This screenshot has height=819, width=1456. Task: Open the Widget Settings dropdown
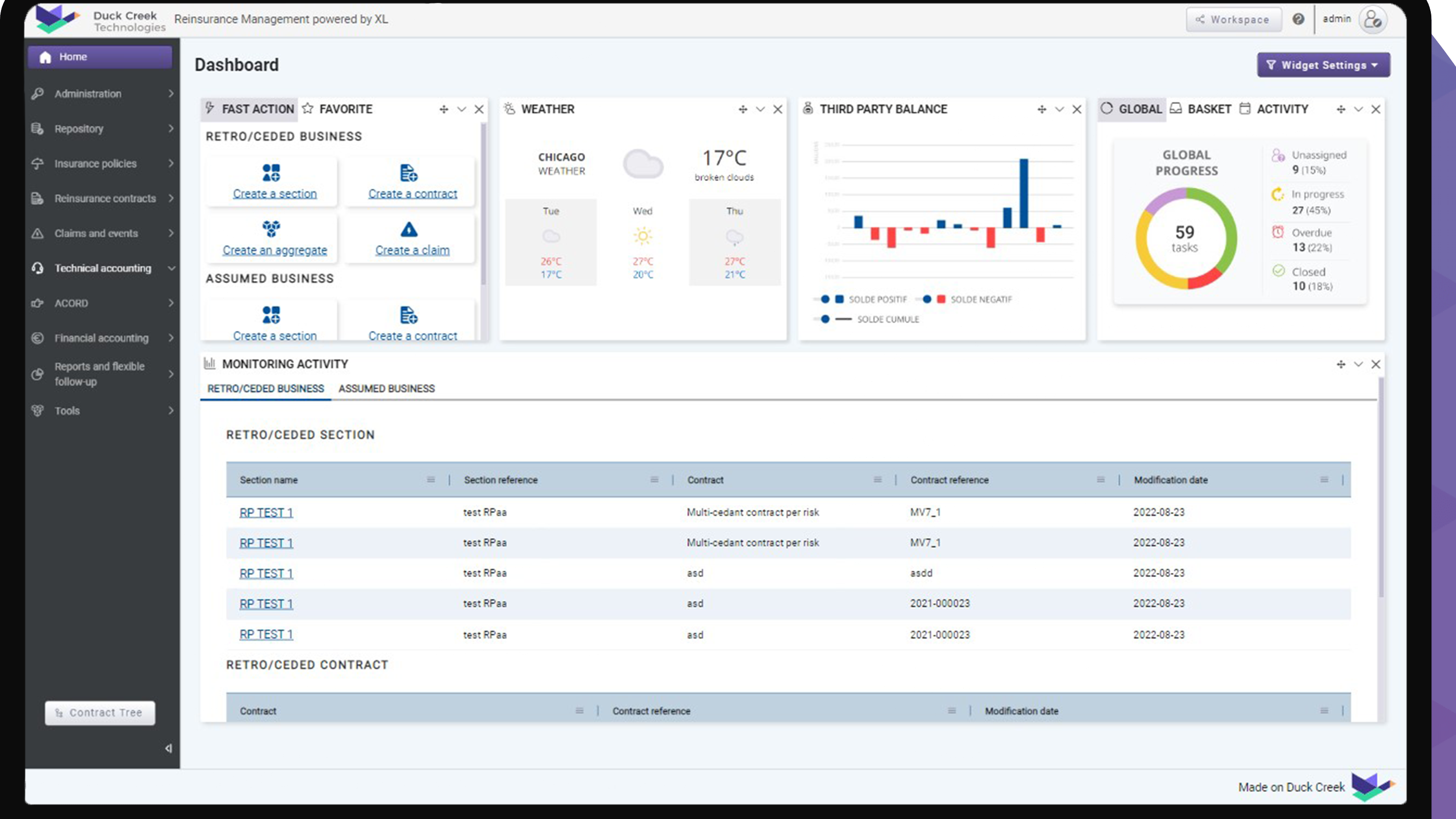pyautogui.click(x=1323, y=65)
